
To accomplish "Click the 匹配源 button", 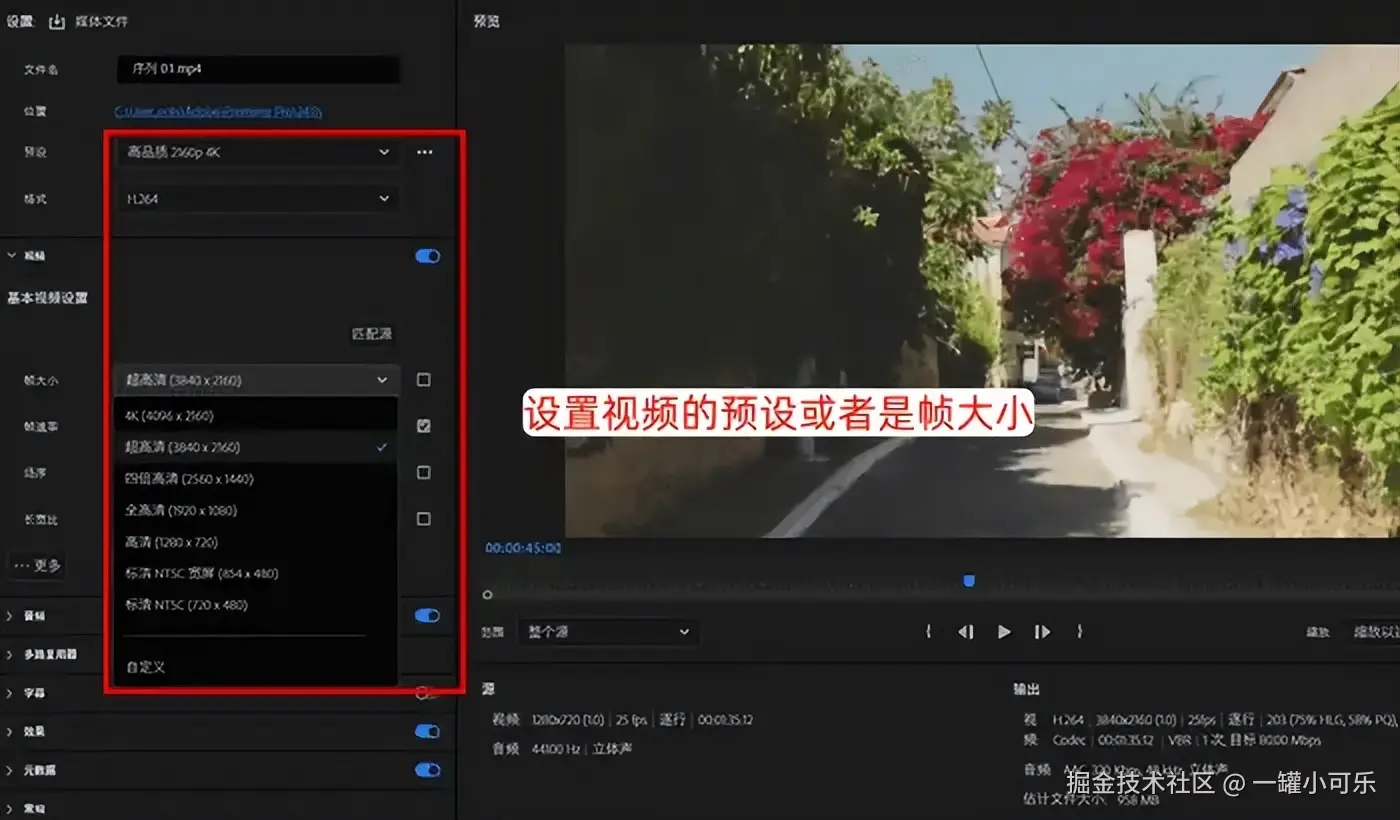I will [x=372, y=334].
